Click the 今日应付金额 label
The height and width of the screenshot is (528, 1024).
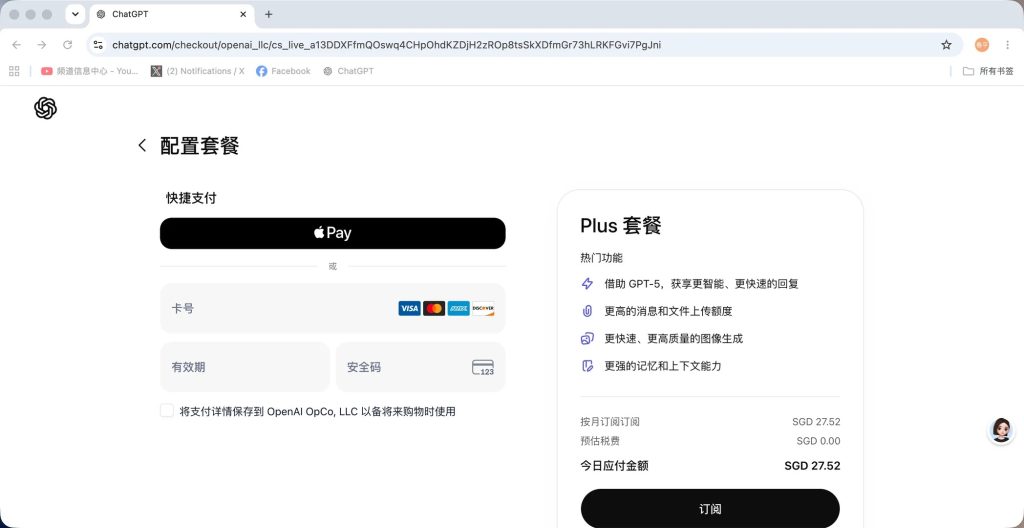click(x=615, y=466)
